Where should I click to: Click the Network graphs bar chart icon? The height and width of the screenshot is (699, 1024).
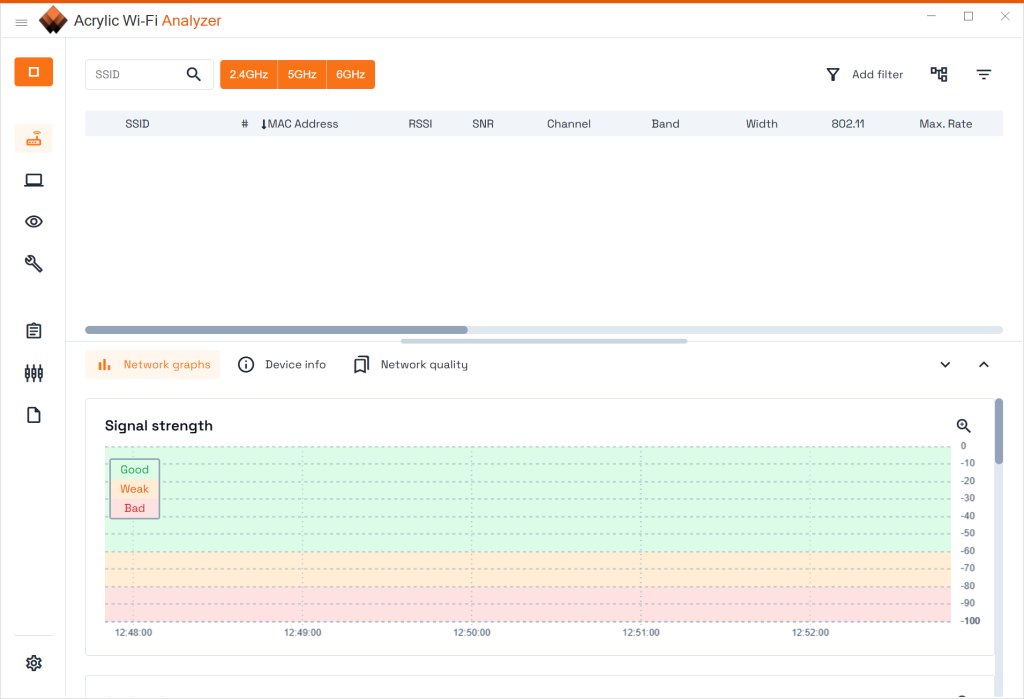(x=104, y=365)
